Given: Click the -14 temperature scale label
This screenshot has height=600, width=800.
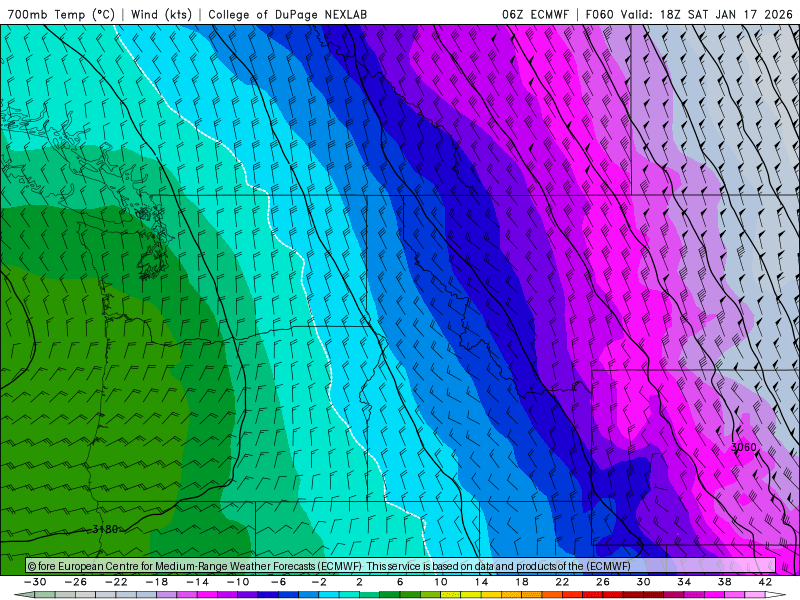Looking at the screenshot, I should point(197,582).
